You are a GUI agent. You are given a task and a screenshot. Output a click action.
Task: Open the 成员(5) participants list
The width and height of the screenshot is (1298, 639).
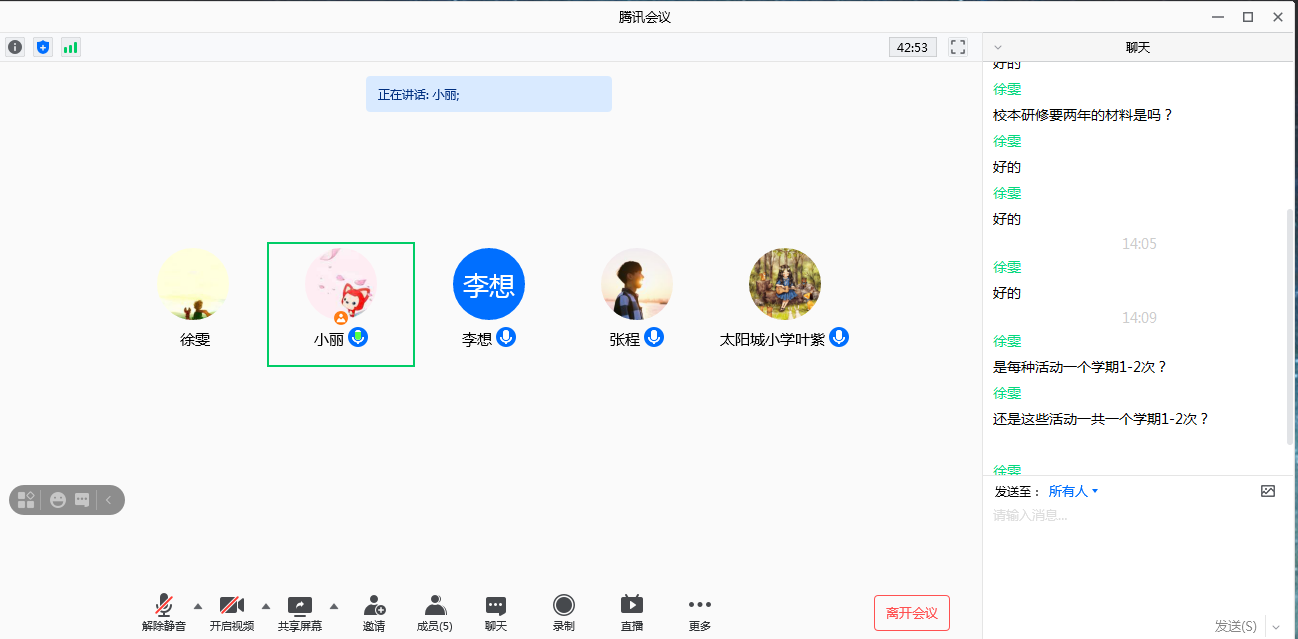click(x=435, y=612)
